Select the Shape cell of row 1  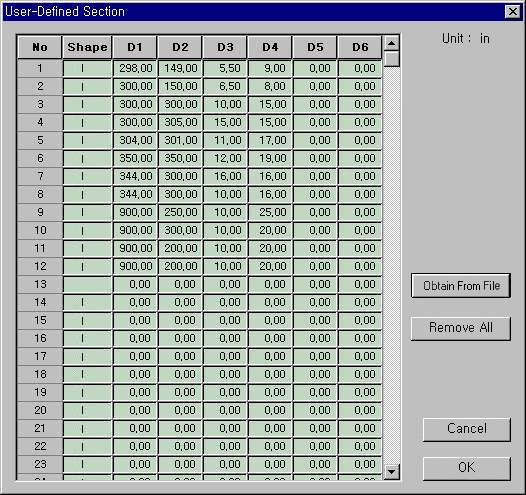coord(87,68)
